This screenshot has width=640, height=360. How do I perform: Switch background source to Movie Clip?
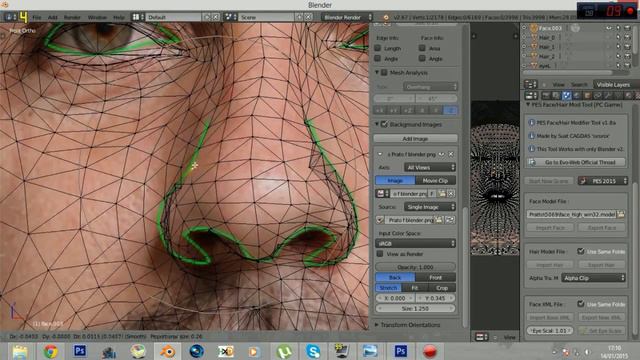point(436,180)
